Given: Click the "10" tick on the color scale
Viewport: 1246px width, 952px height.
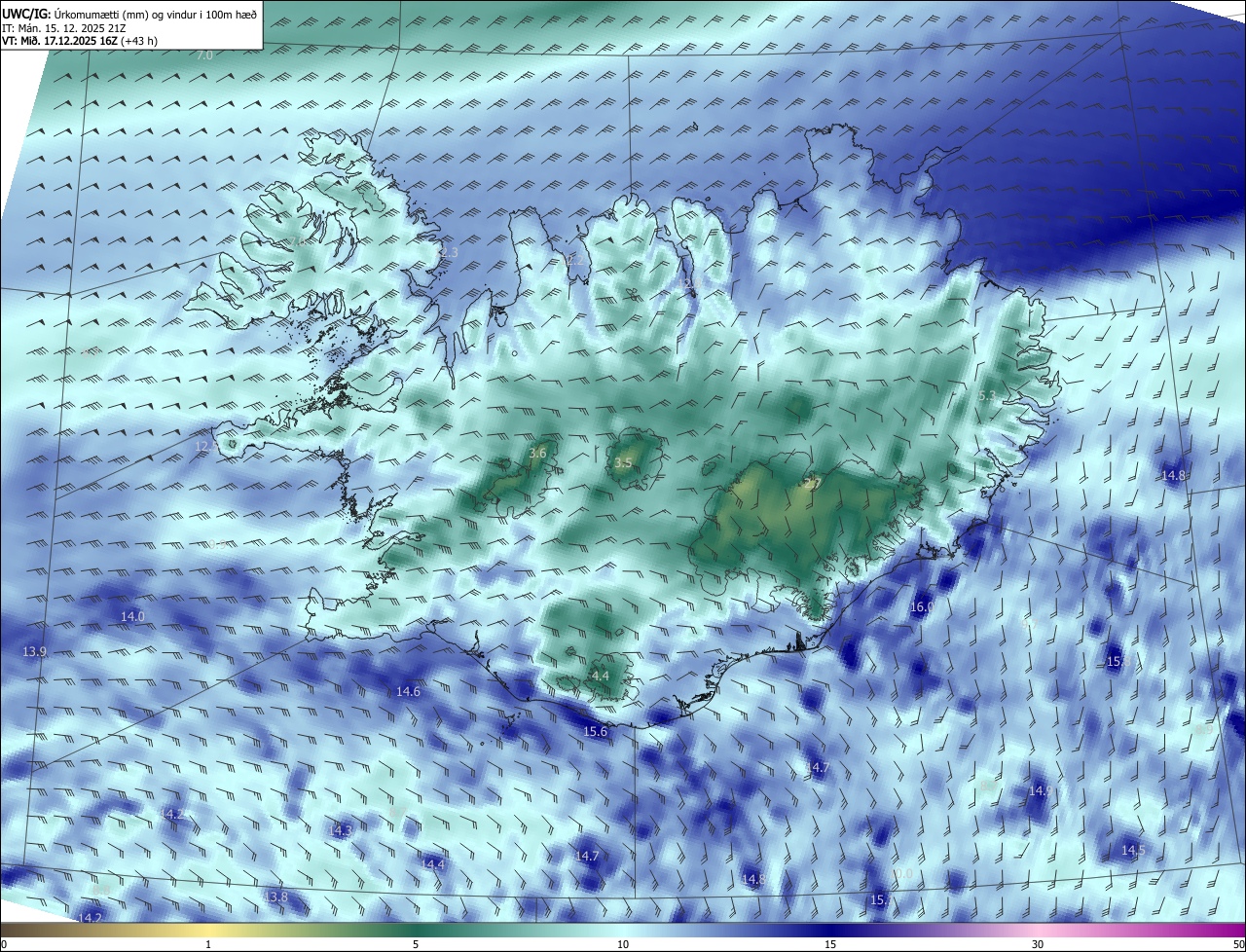Looking at the screenshot, I should point(623,944).
